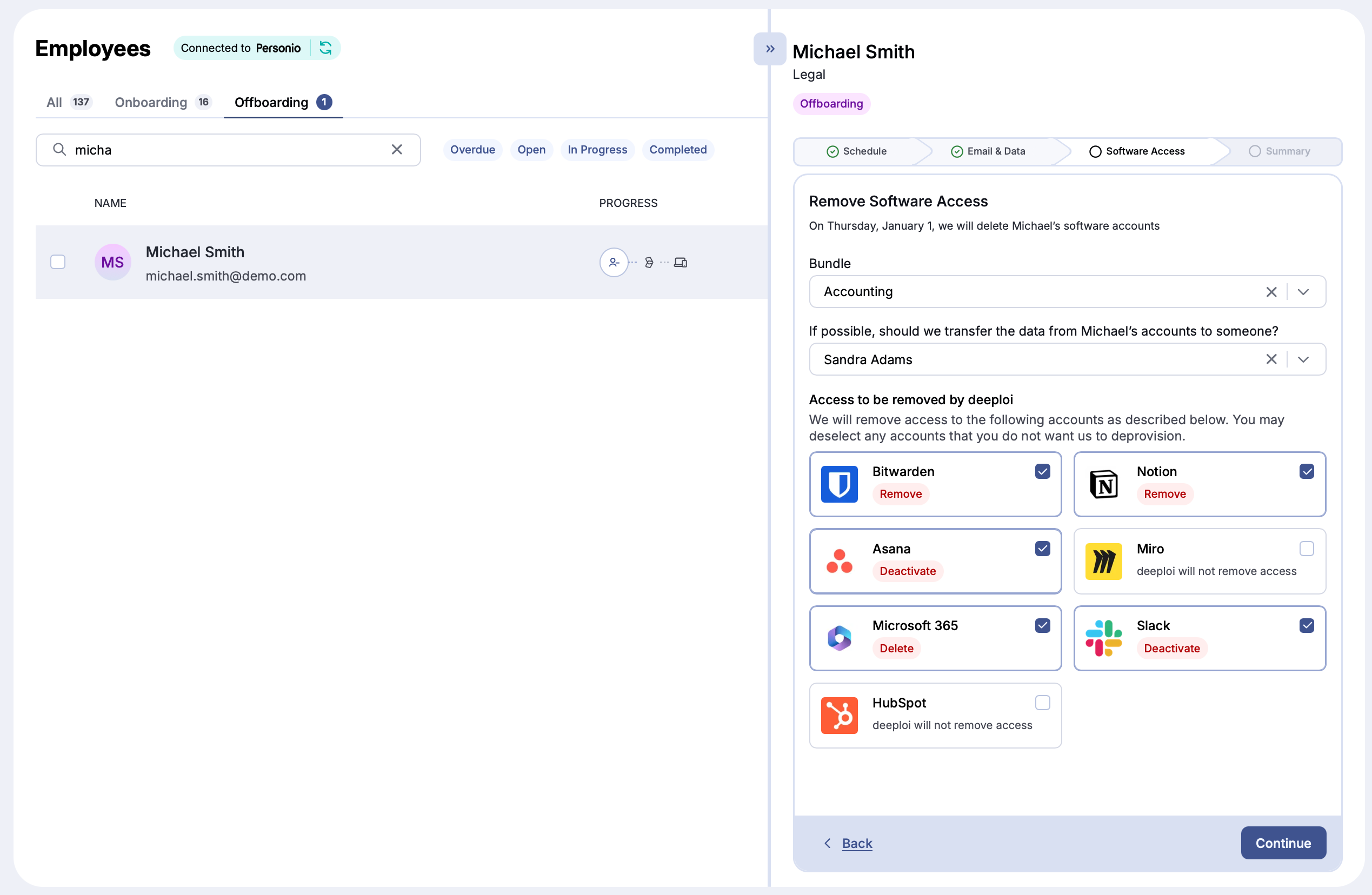Click the Bitwarden app icon

click(840, 484)
